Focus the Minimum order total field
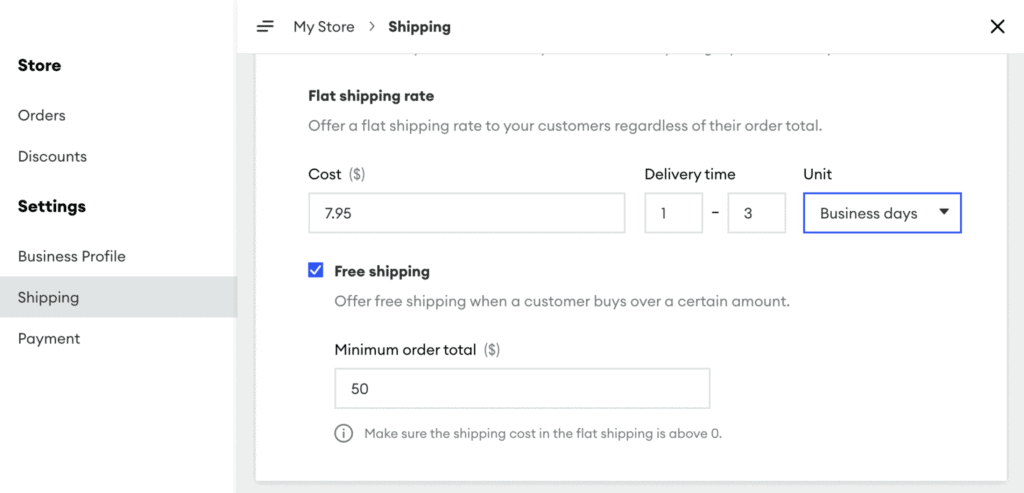1024x493 pixels. click(x=522, y=389)
